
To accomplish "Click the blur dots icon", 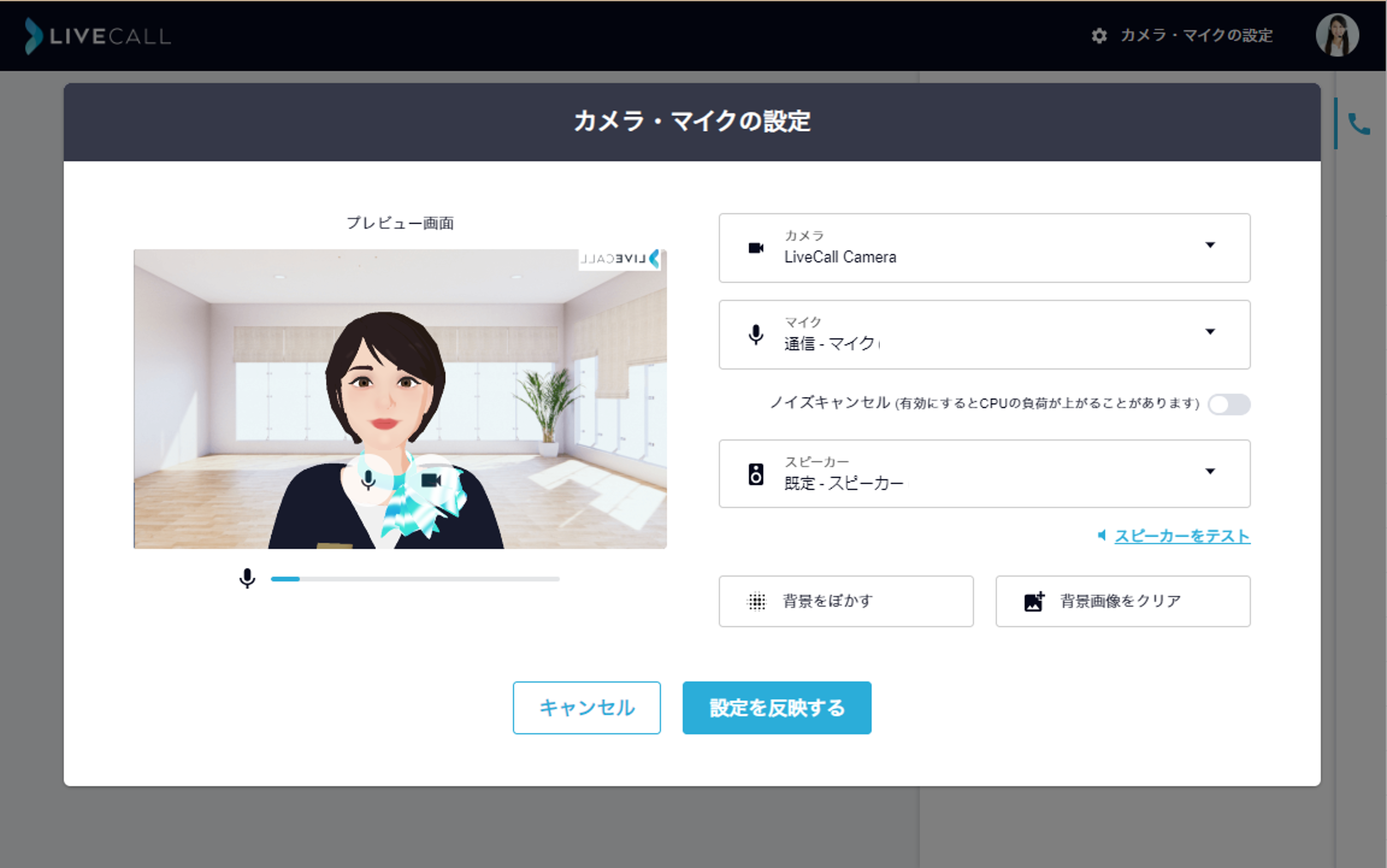I will coord(756,601).
